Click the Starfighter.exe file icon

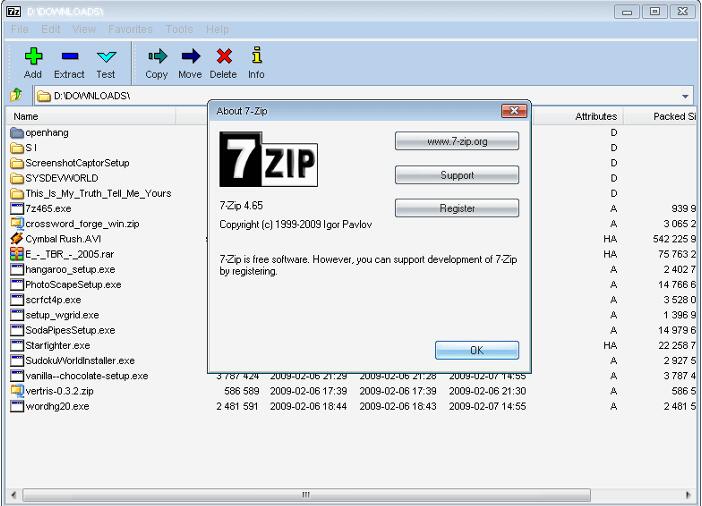click(x=17, y=345)
